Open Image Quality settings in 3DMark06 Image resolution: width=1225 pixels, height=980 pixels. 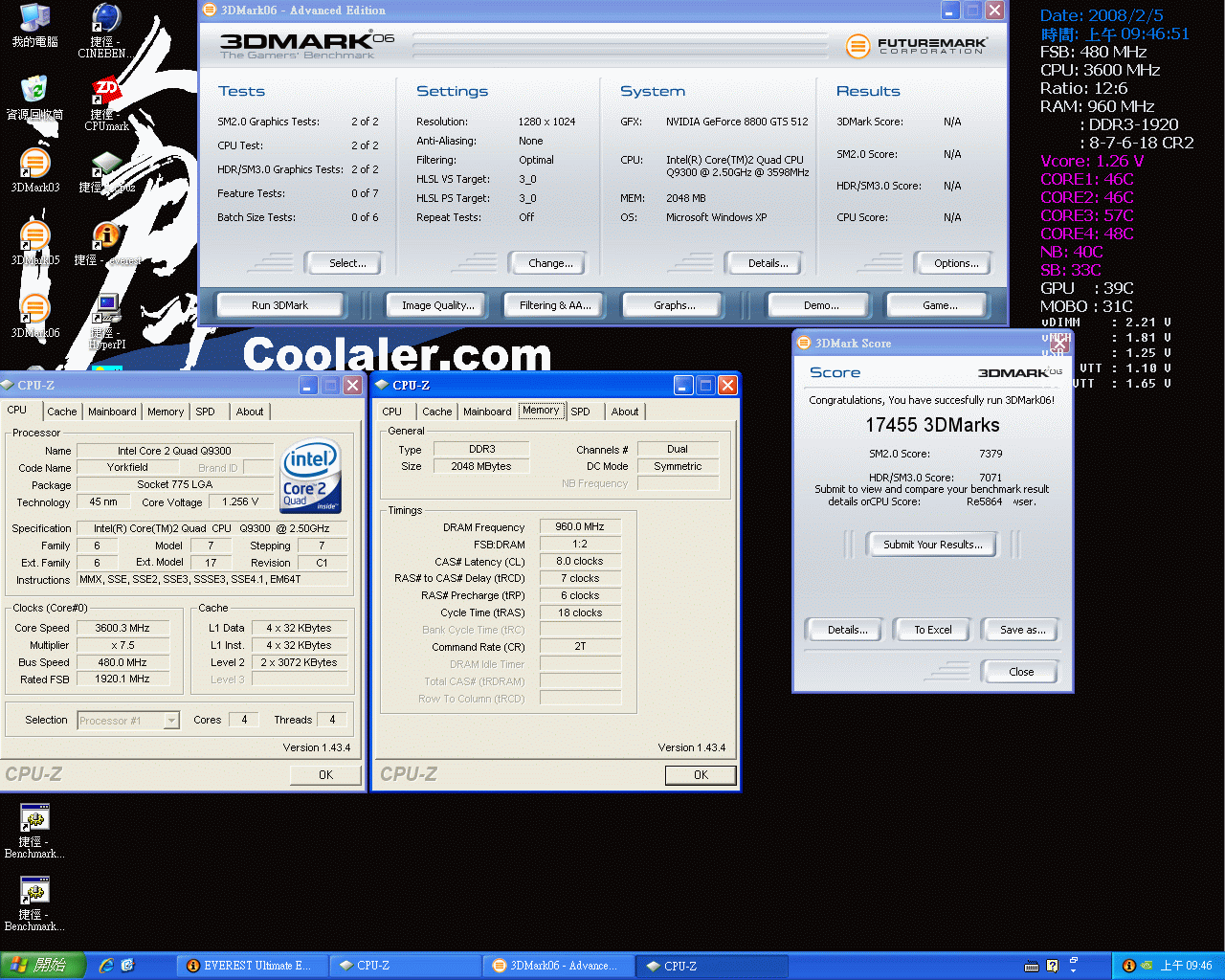[x=437, y=305]
